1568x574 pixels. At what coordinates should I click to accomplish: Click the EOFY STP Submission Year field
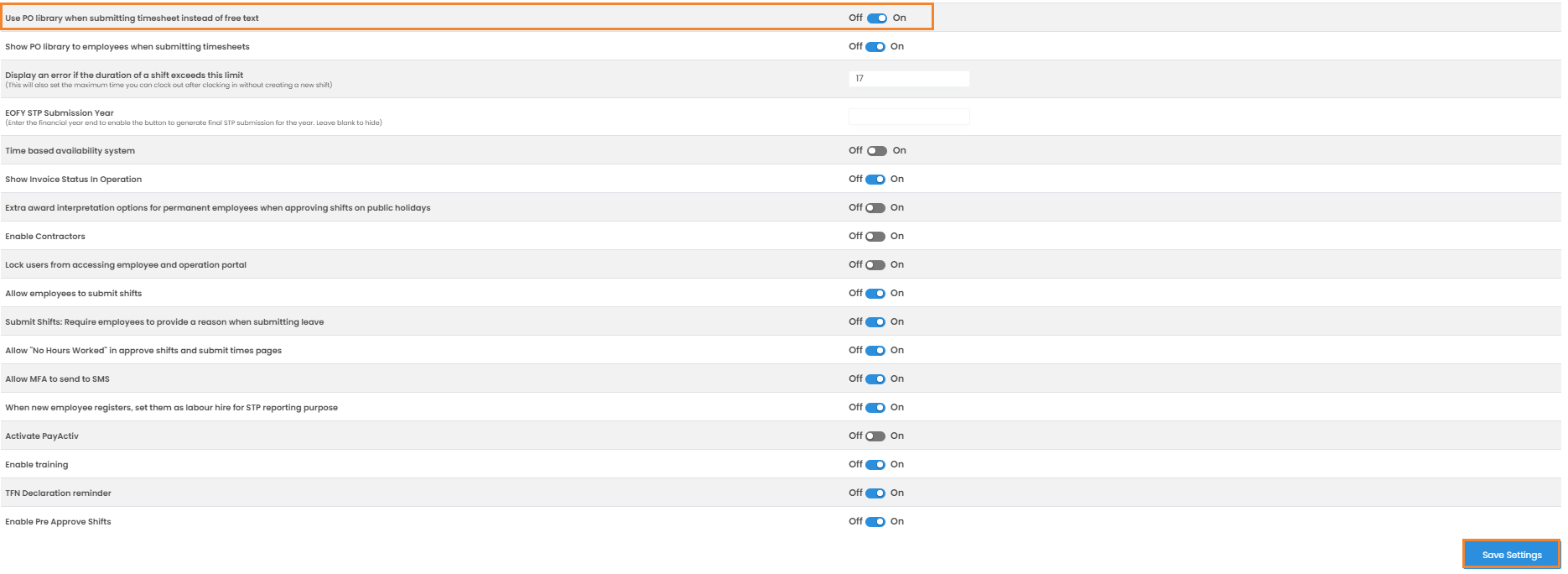click(909, 117)
